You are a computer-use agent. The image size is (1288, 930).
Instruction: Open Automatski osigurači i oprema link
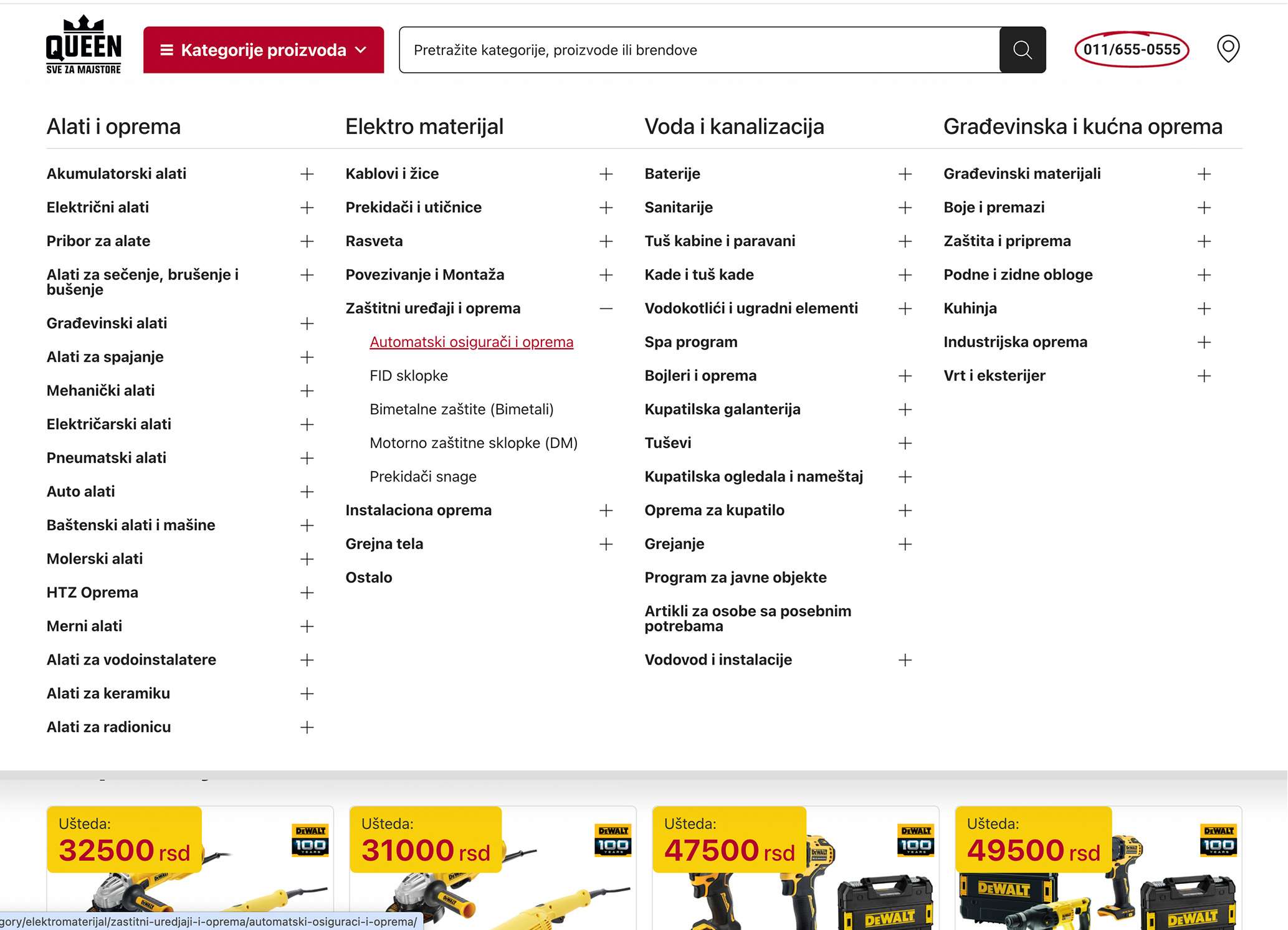coord(471,342)
